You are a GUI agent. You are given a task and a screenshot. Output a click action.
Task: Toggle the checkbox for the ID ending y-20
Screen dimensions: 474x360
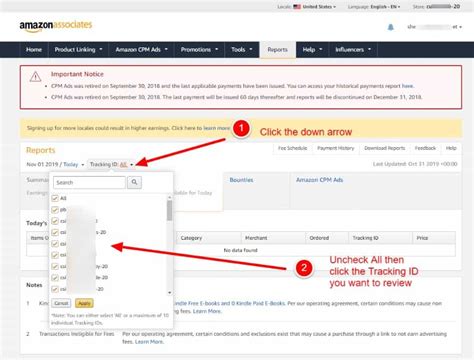[55, 266]
